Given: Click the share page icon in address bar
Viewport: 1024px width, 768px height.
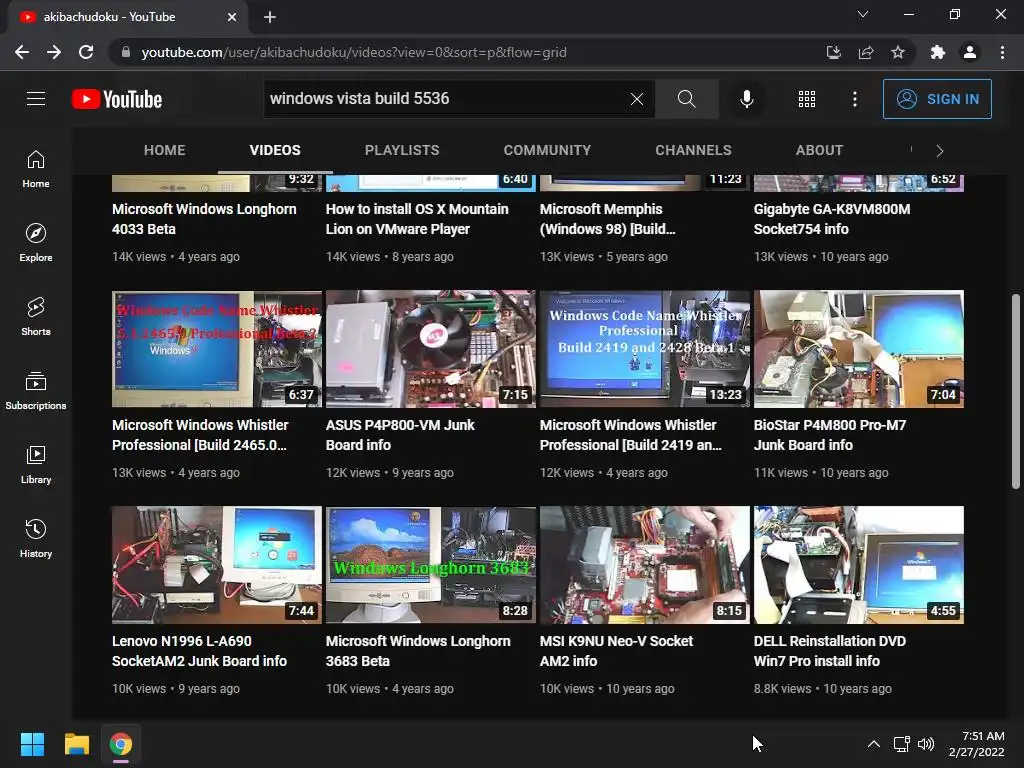Looking at the screenshot, I should [x=866, y=52].
